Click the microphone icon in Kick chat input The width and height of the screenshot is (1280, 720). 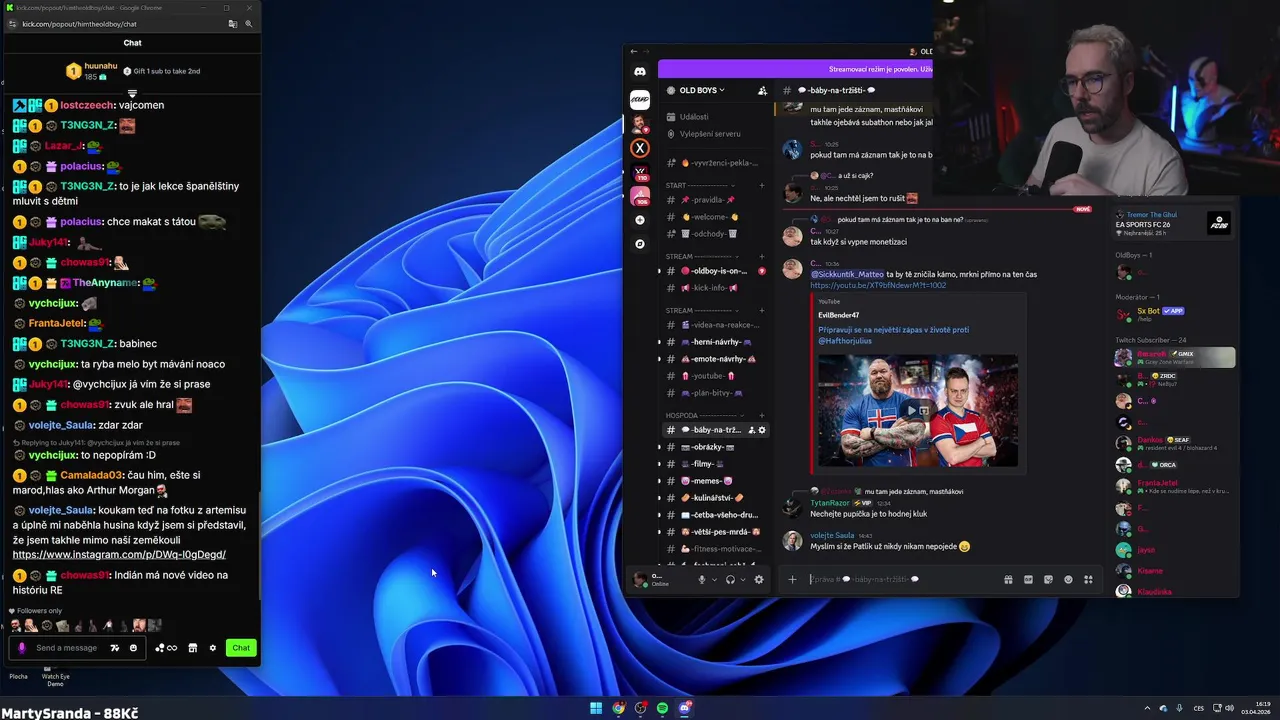[22, 648]
